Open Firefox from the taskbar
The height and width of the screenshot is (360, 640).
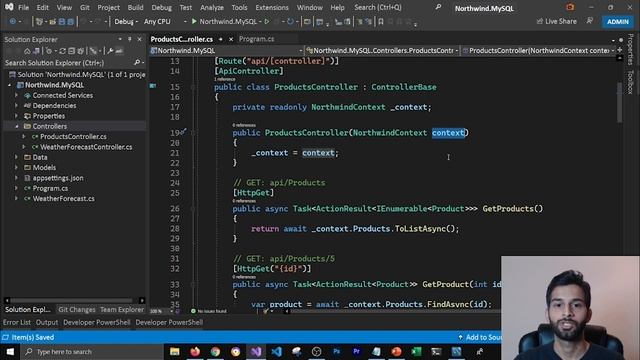[x=195, y=351]
